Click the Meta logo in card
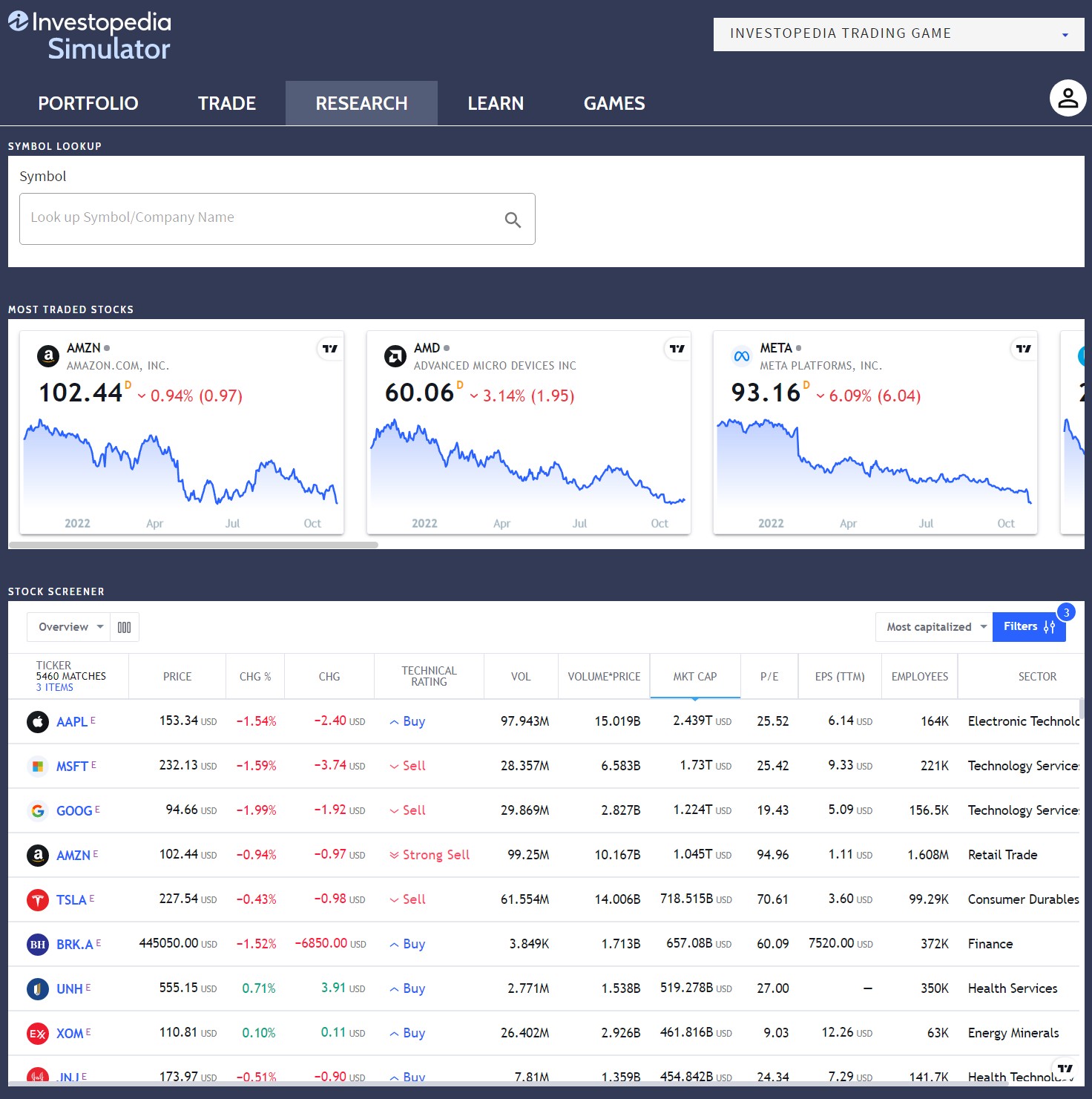 coord(742,356)
